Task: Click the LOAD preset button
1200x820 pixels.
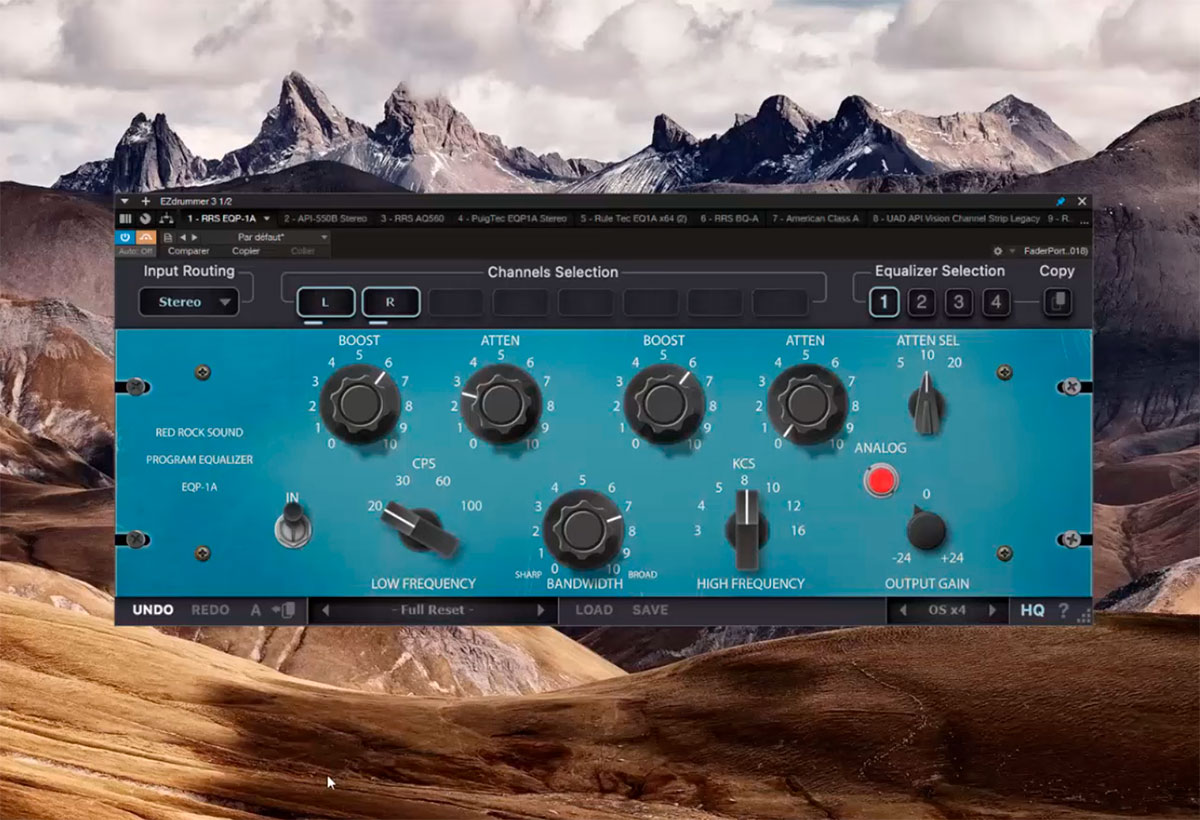Action: click(594, 610)
